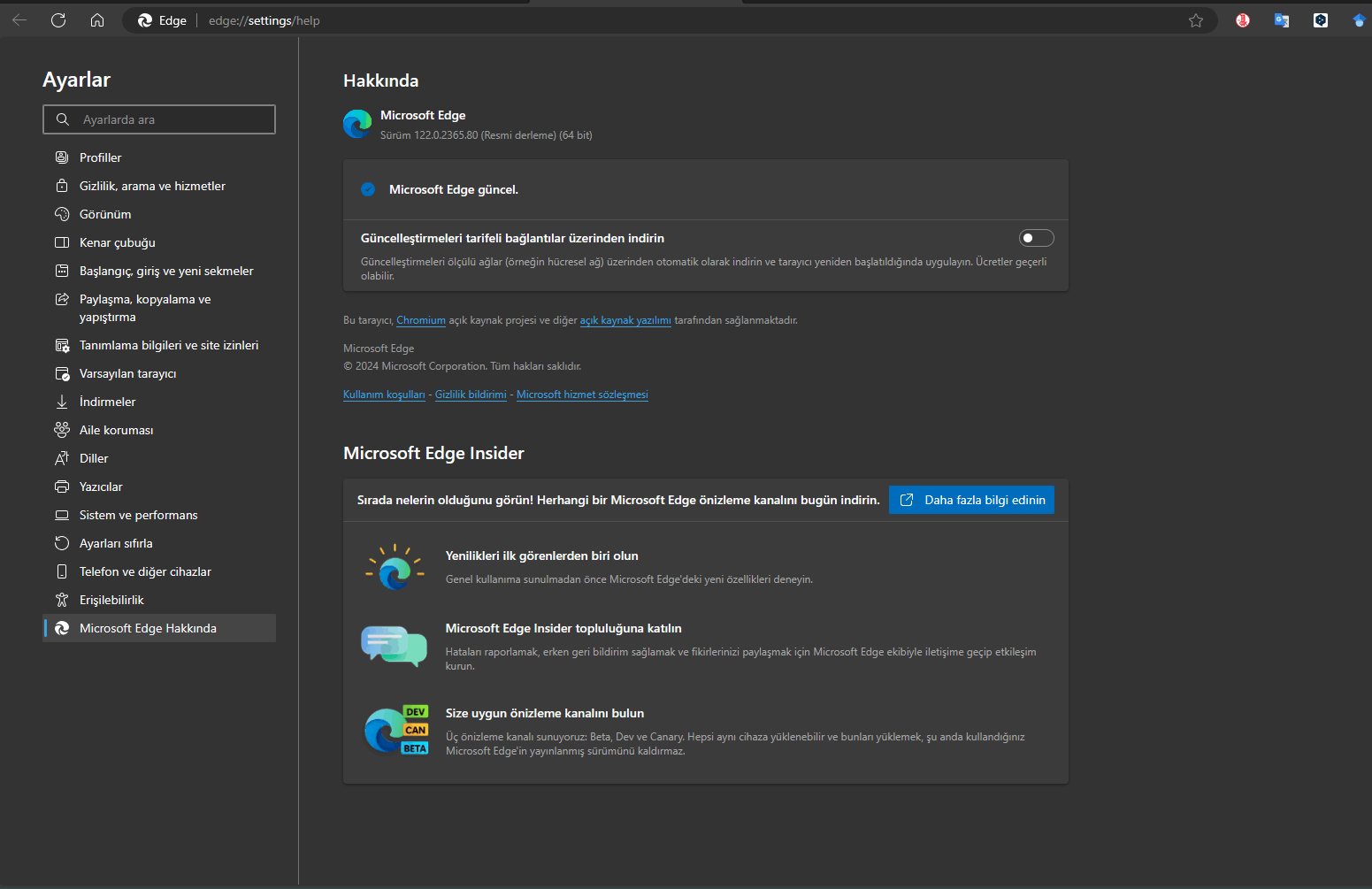Reload the page with refresh icon
The height and width of the screenshot is (889, 1372).
(x=58, y=20)
